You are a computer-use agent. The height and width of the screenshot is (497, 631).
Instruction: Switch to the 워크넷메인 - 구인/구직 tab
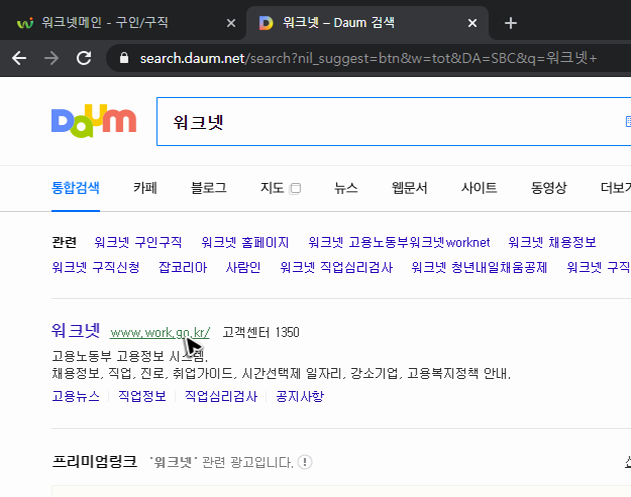tap(121, 23)
